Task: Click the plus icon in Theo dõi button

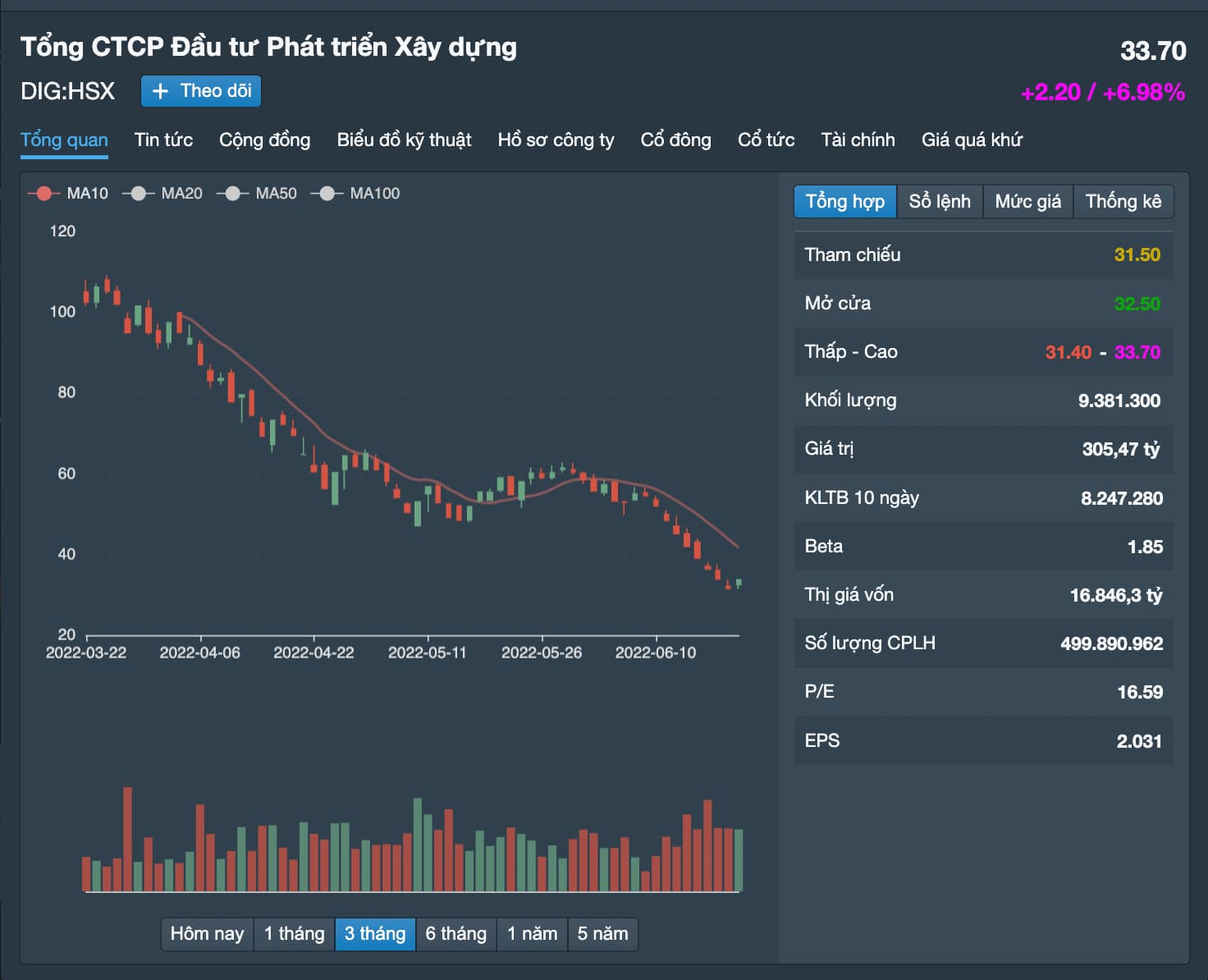Action: [161, 91]
